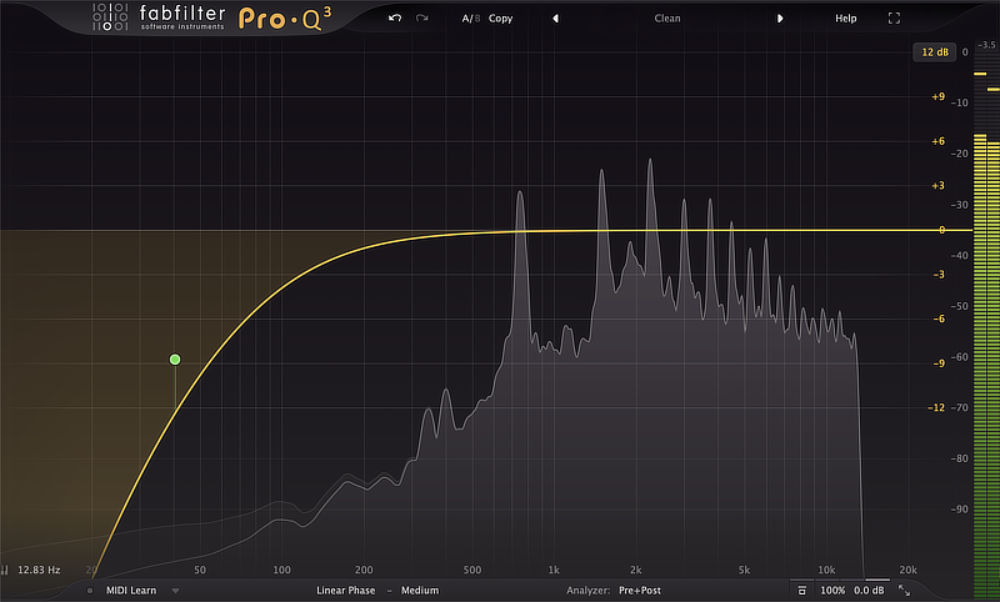Adjust the 100% gain scale value

point(832,591)
